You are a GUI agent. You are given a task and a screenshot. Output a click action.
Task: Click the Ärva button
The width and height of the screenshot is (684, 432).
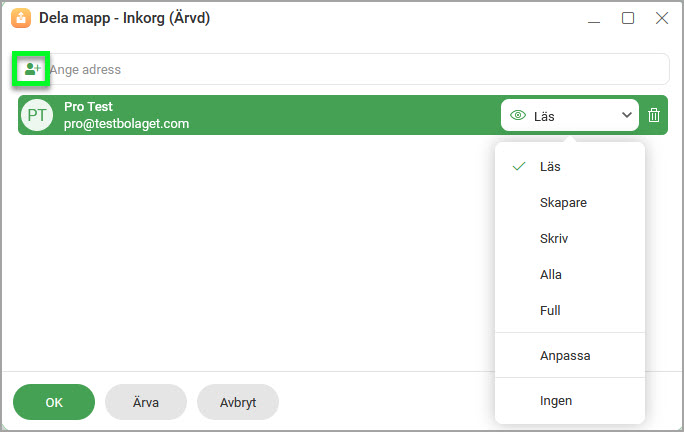[146, 402]
